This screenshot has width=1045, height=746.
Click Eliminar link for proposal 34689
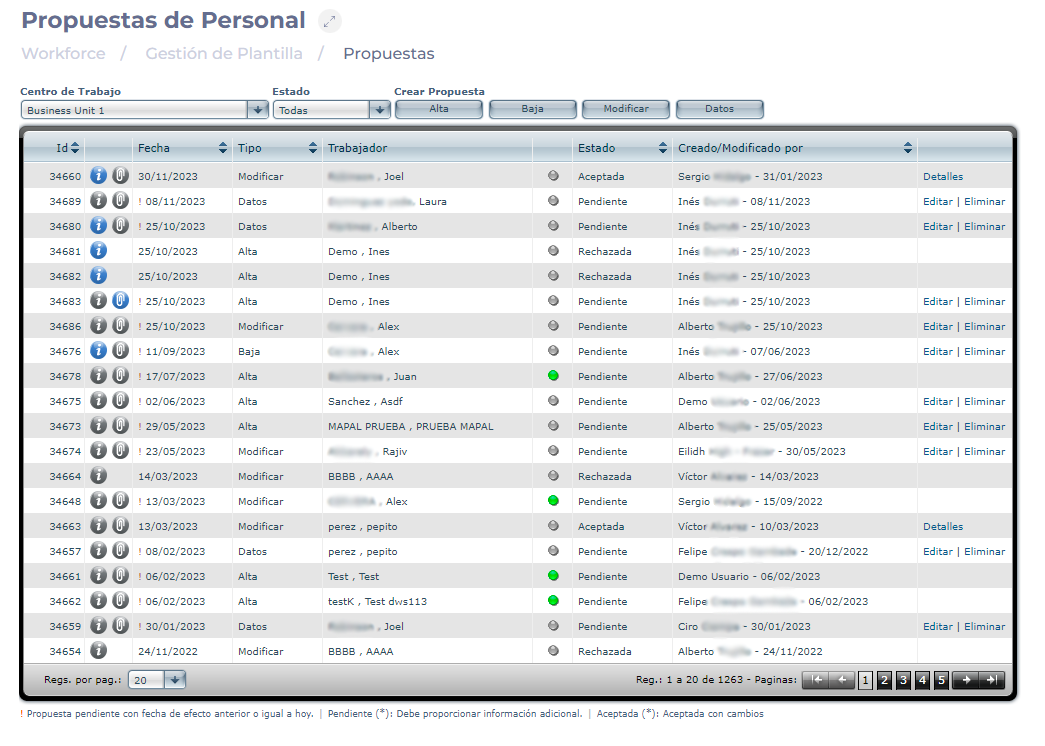point(984,201)
